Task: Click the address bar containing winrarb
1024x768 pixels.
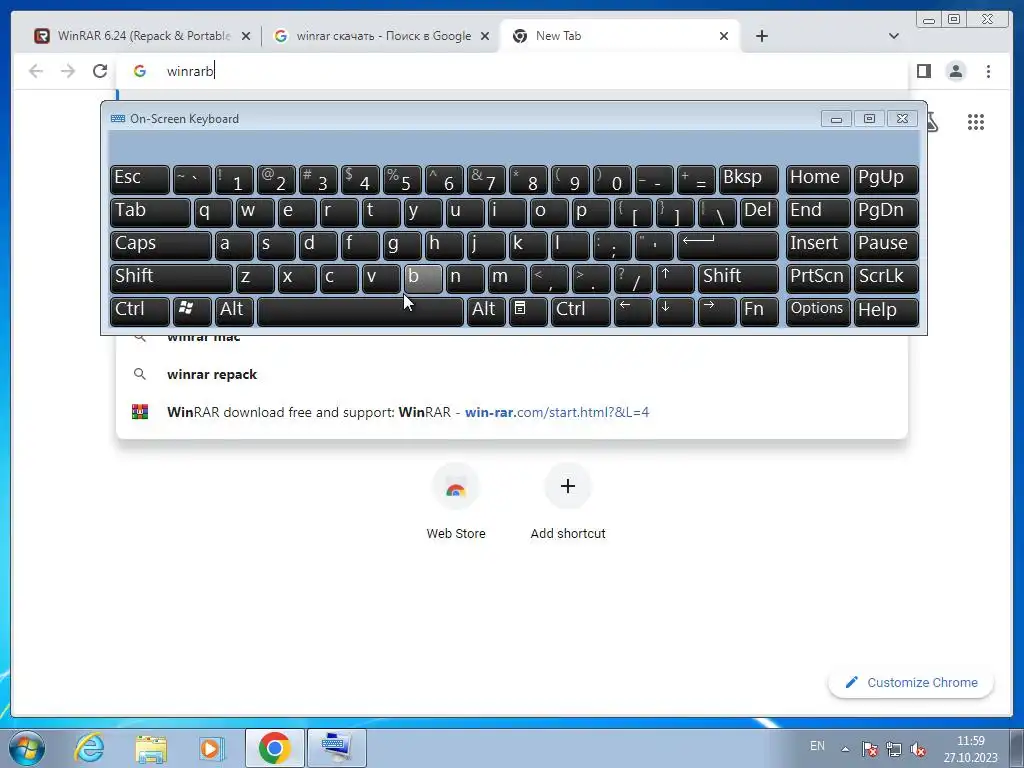Action: 513,71
